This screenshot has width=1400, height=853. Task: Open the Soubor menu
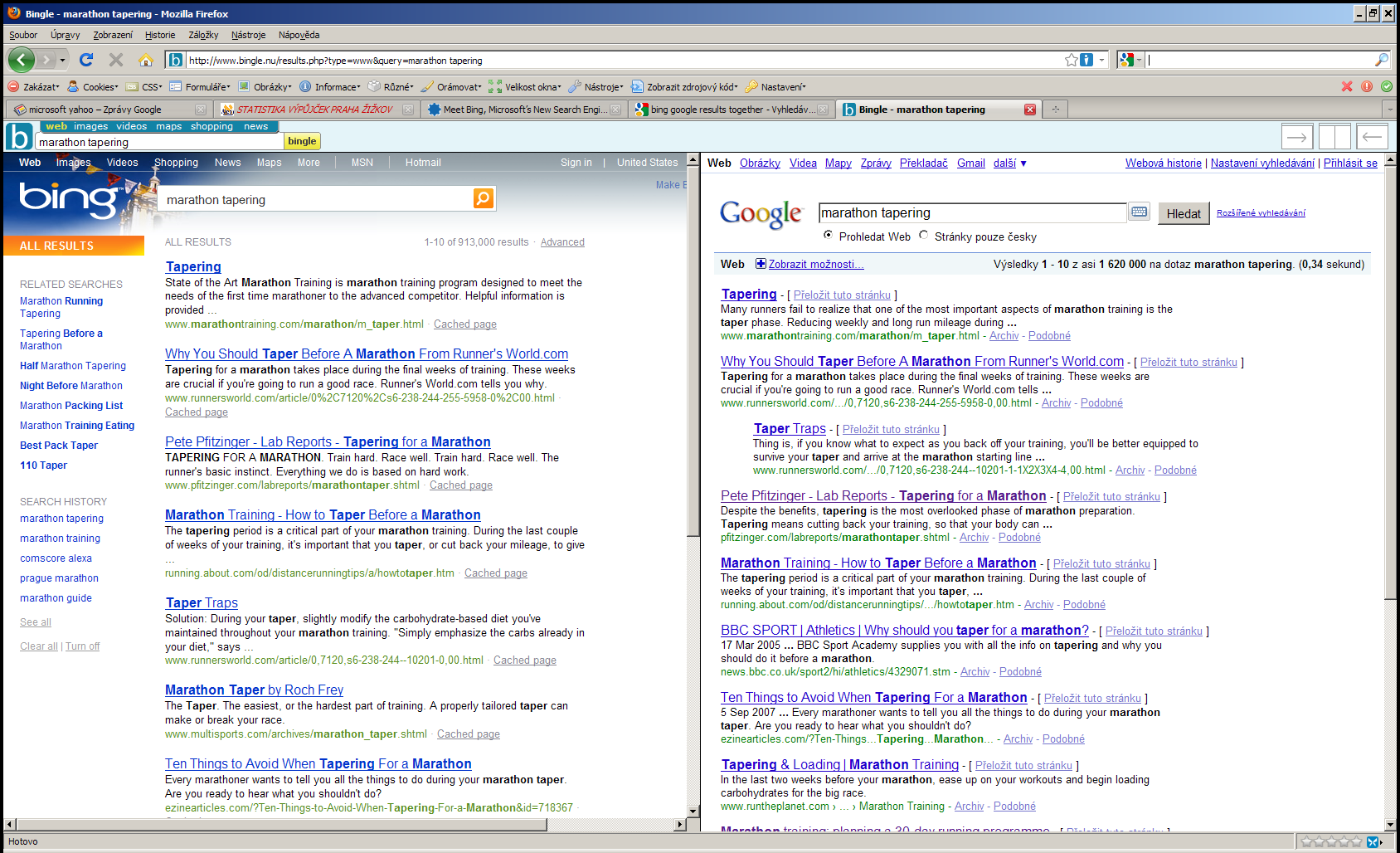[x=23, y=35]
